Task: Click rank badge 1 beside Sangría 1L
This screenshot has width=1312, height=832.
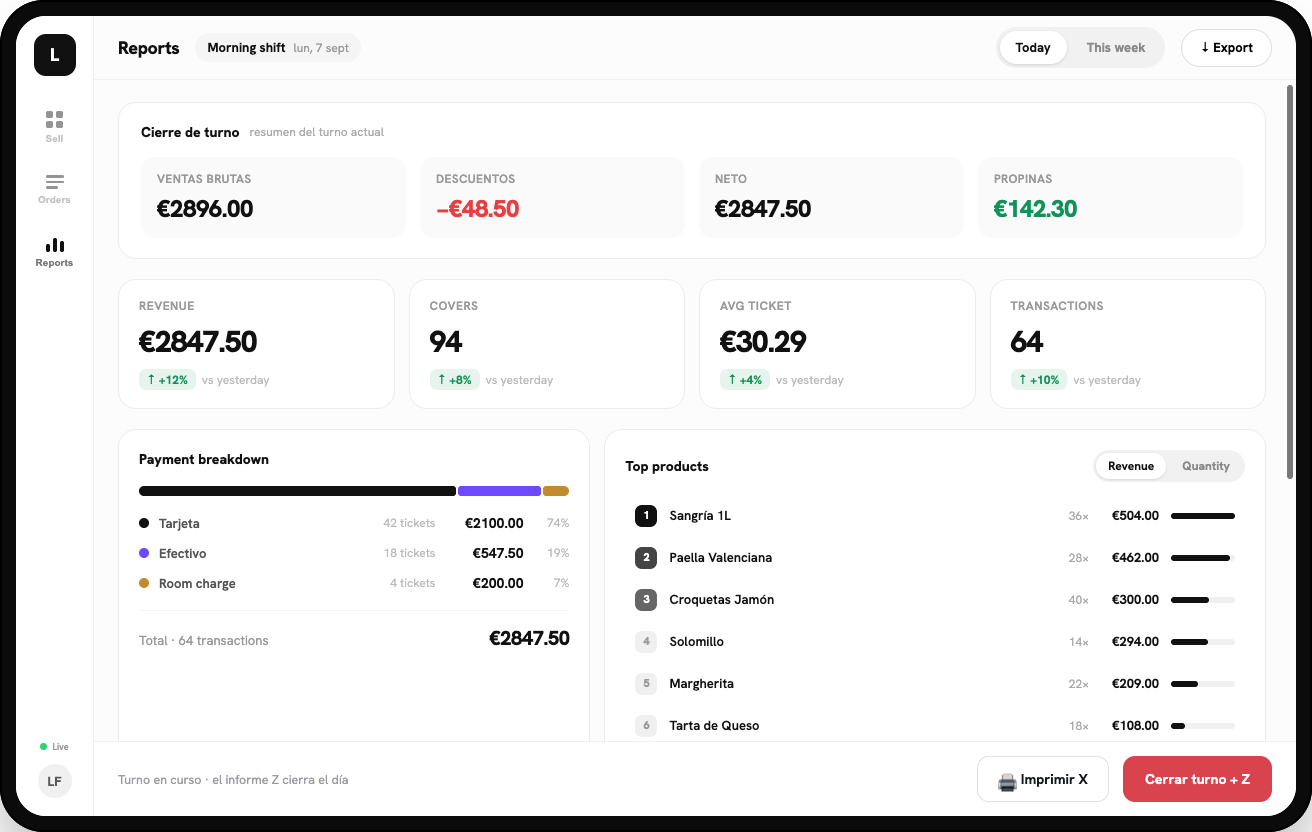Action: click(x=646, y=516)
